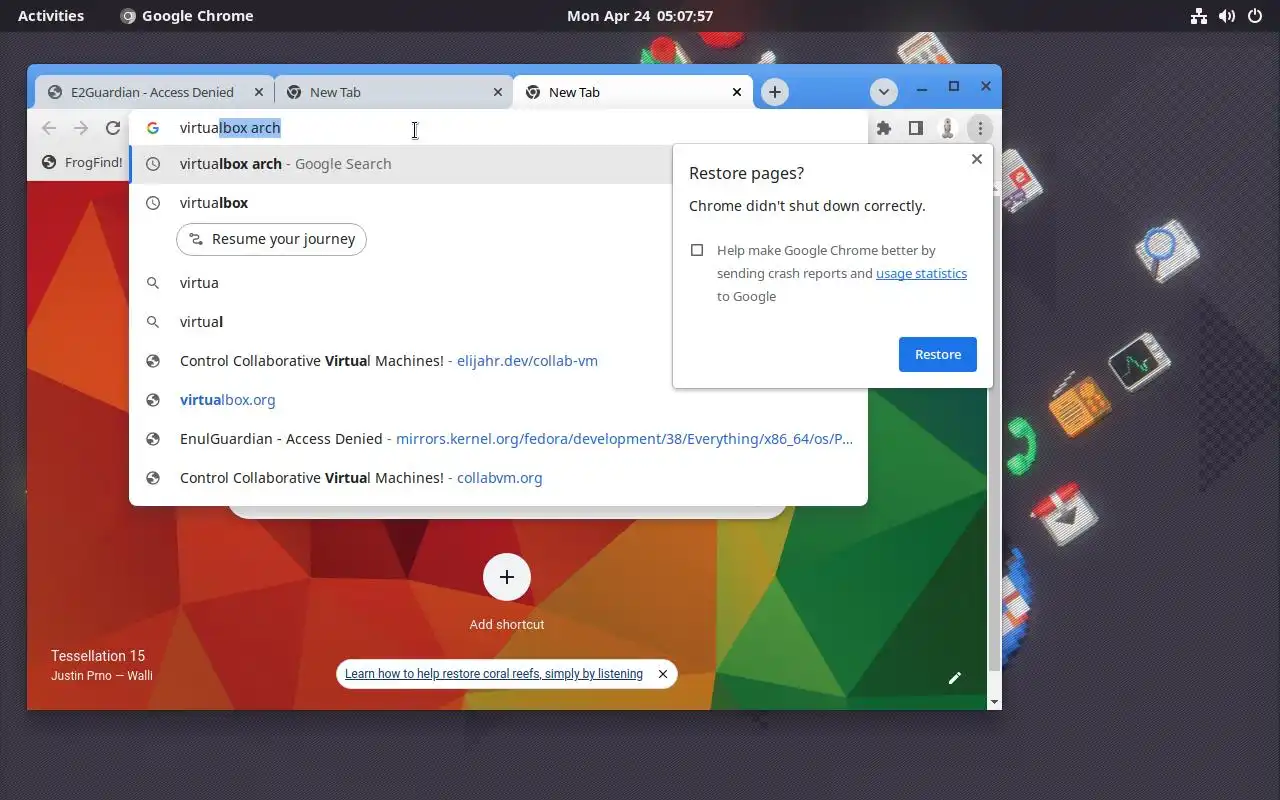Click the forward navigation arrow
This screenshot has width=1280, height=800.
pyautogui.click(x=81, y=128)
